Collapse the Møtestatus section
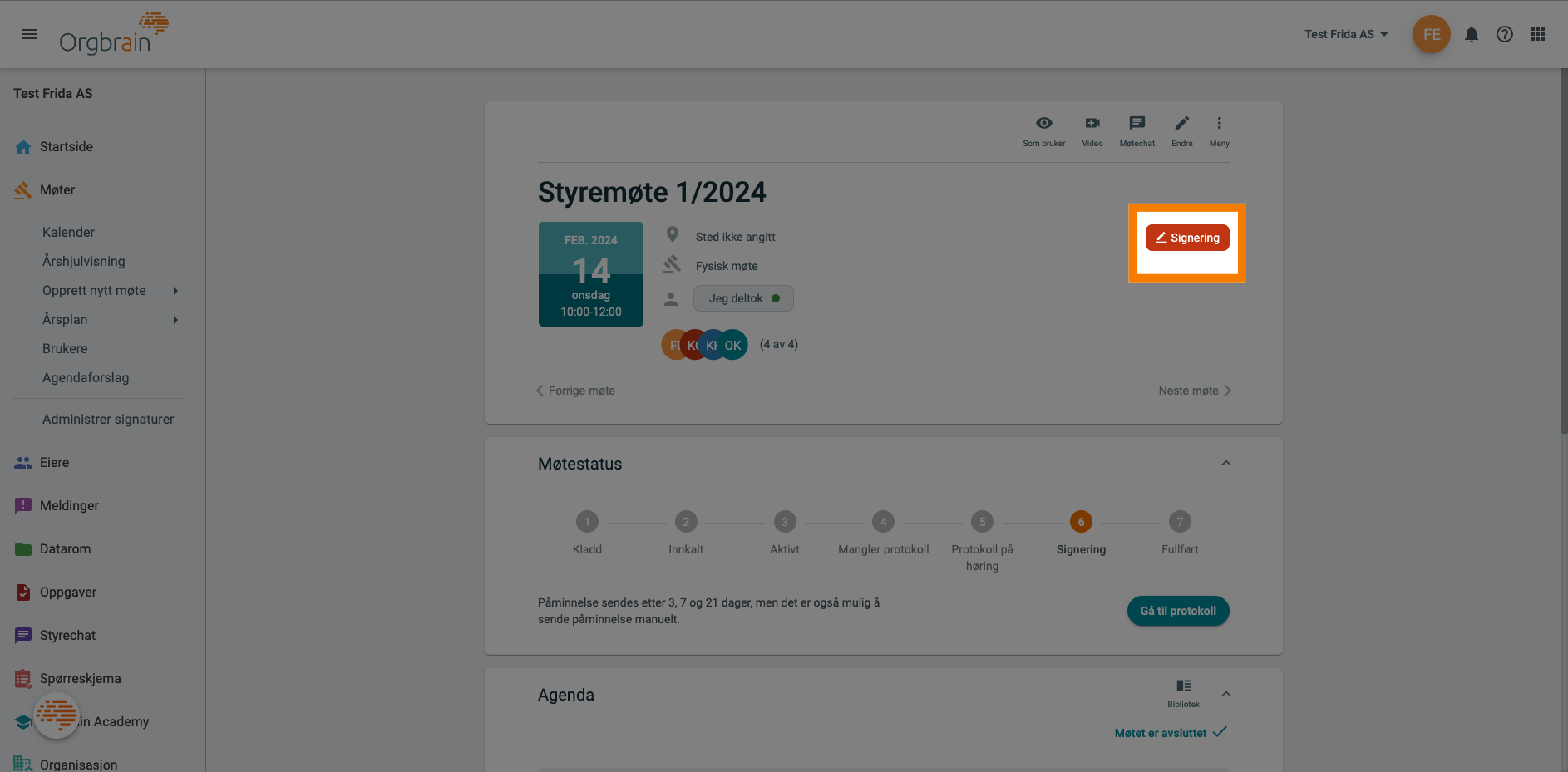 pyautogui.click(x=1226, y=463)
